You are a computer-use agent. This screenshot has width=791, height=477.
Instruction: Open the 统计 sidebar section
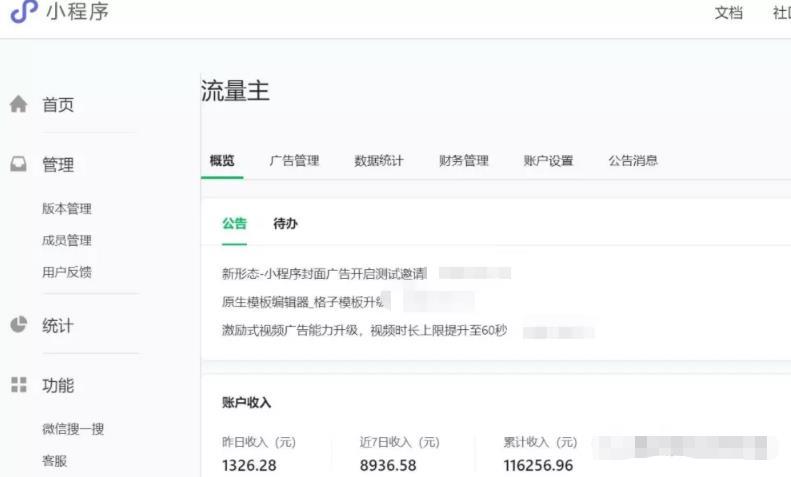click(x=58, y=325)
